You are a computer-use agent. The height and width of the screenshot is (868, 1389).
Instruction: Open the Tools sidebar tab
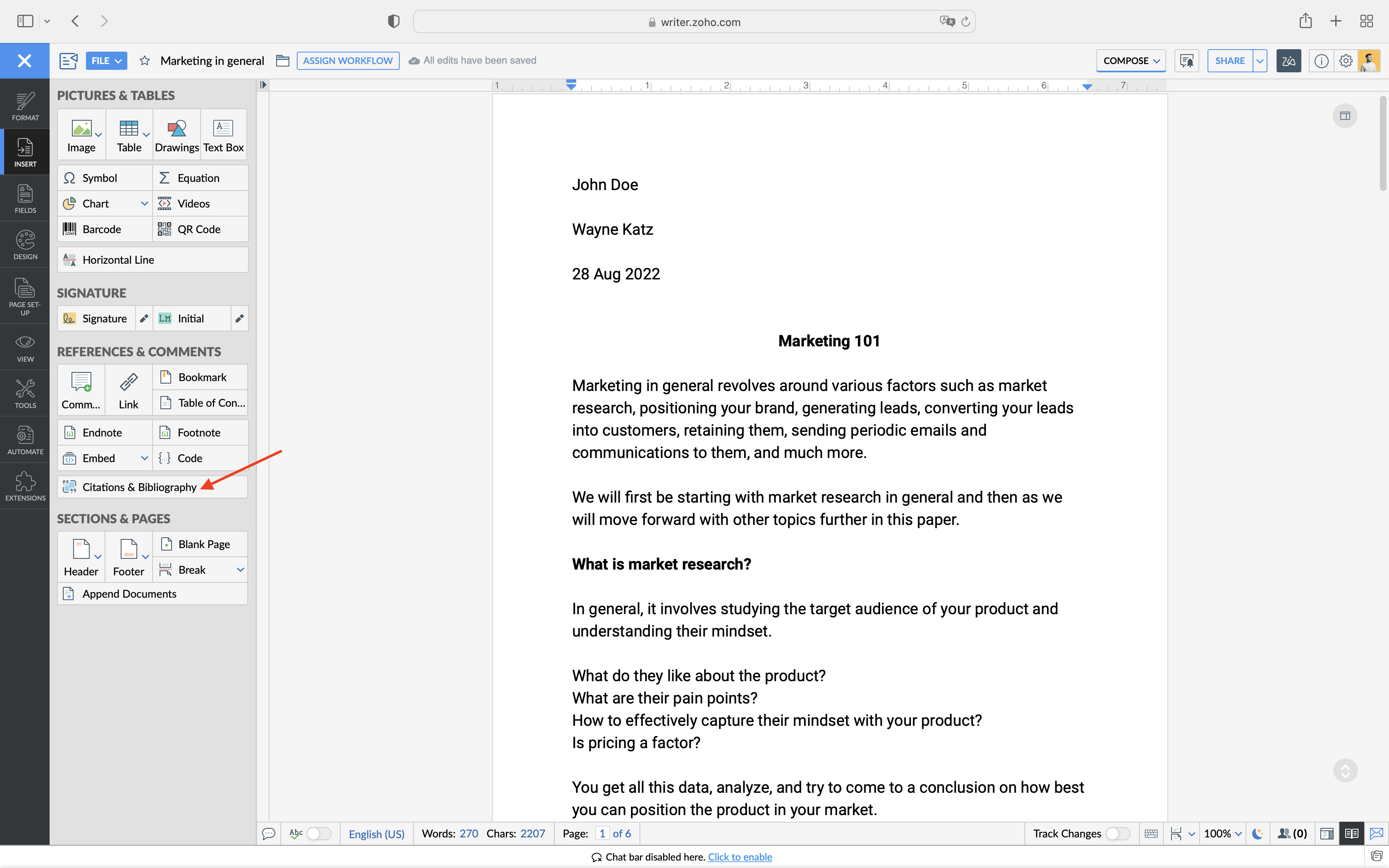click(x=25, y=394)
